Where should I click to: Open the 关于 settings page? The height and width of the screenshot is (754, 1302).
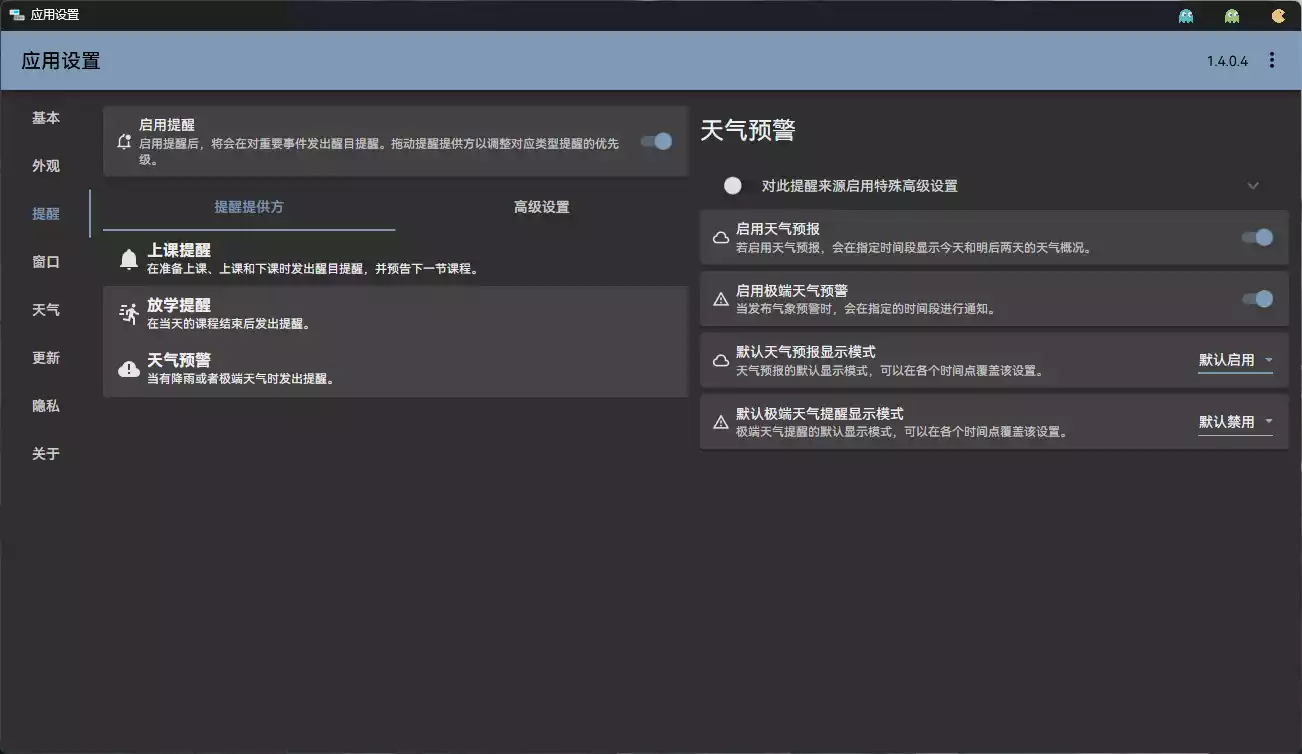tap(46, 454)
